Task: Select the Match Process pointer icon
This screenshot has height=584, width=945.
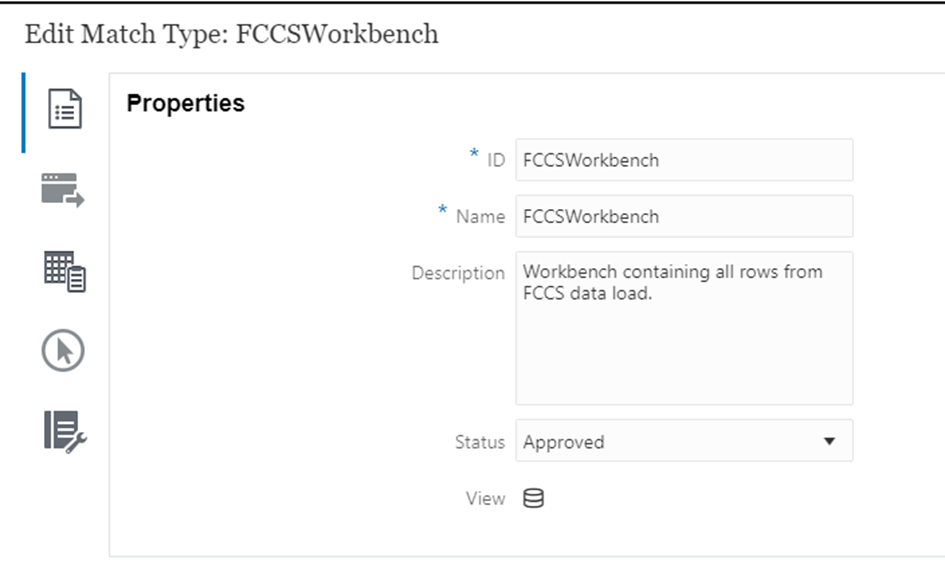Action: point(62,350)
